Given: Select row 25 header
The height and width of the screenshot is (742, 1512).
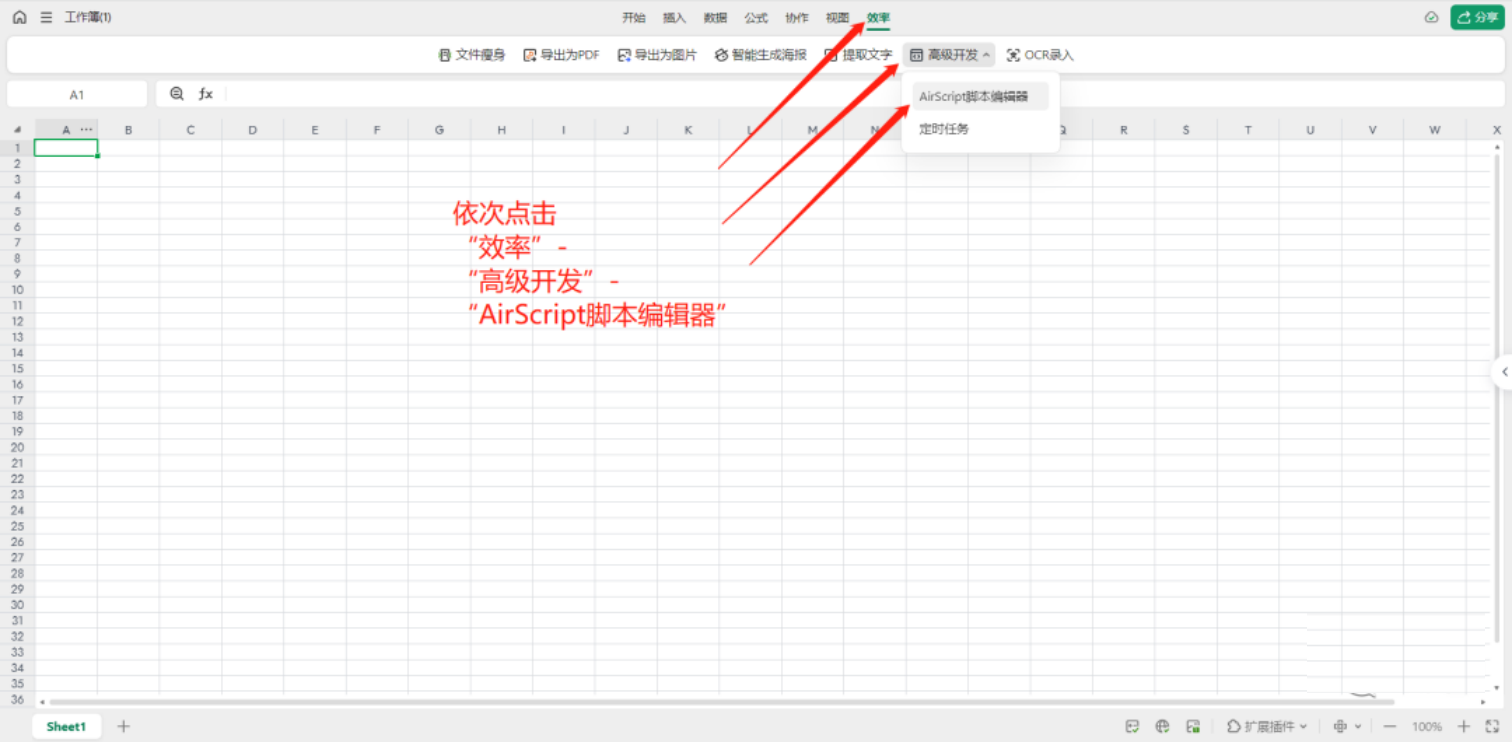Looking at the screenshot, I should pos(17,526).
